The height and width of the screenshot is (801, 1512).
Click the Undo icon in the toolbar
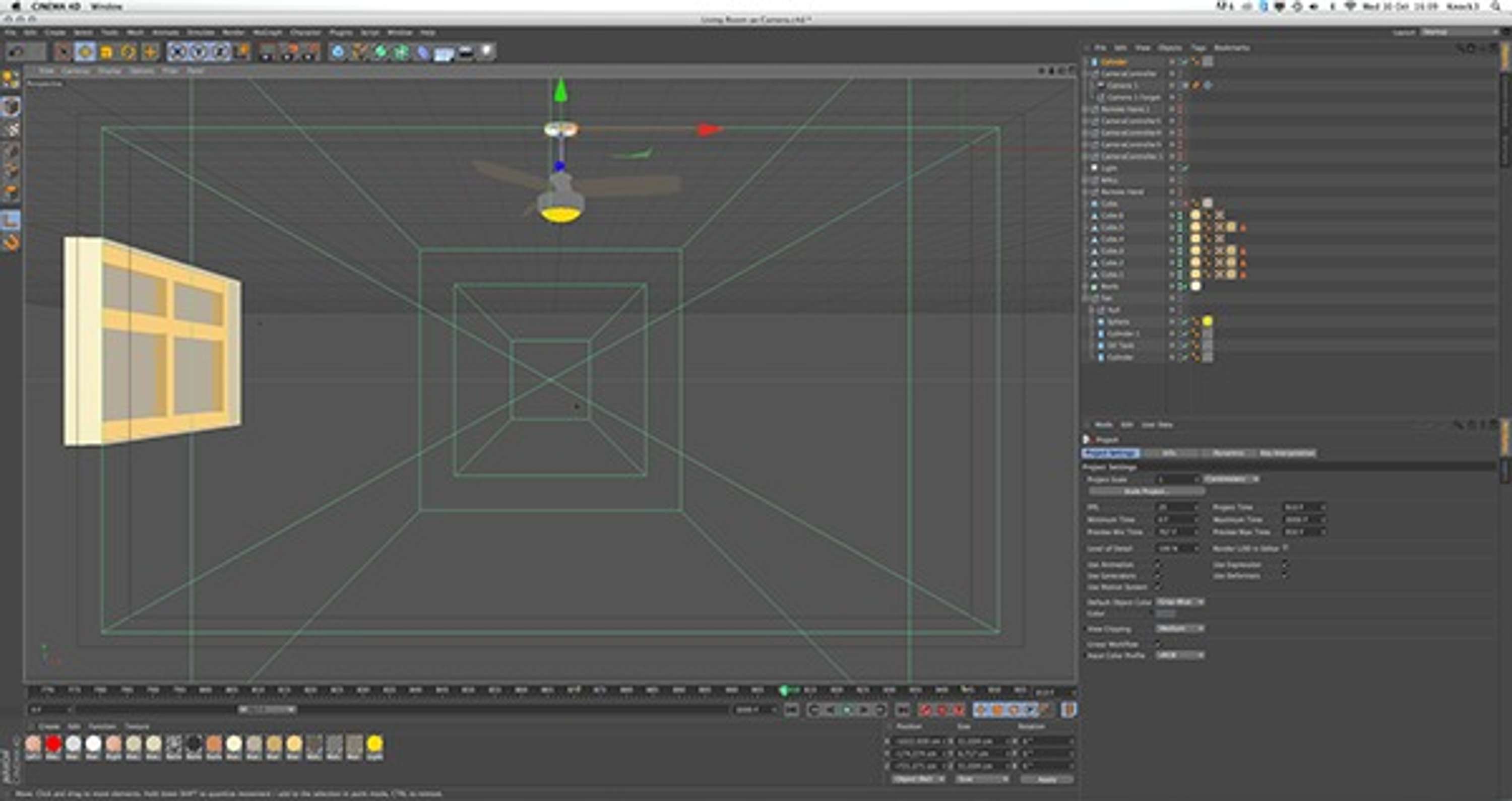tap(17, 52)
